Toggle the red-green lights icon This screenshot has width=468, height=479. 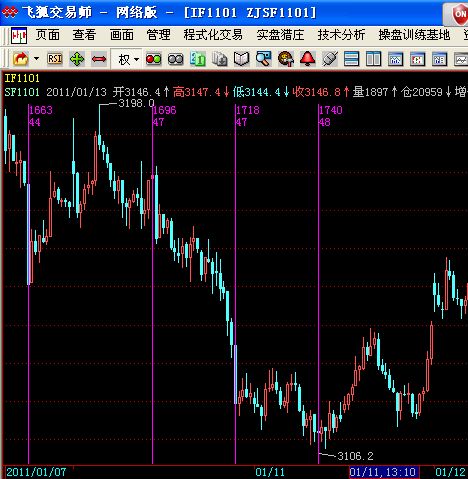click(153, 59)
